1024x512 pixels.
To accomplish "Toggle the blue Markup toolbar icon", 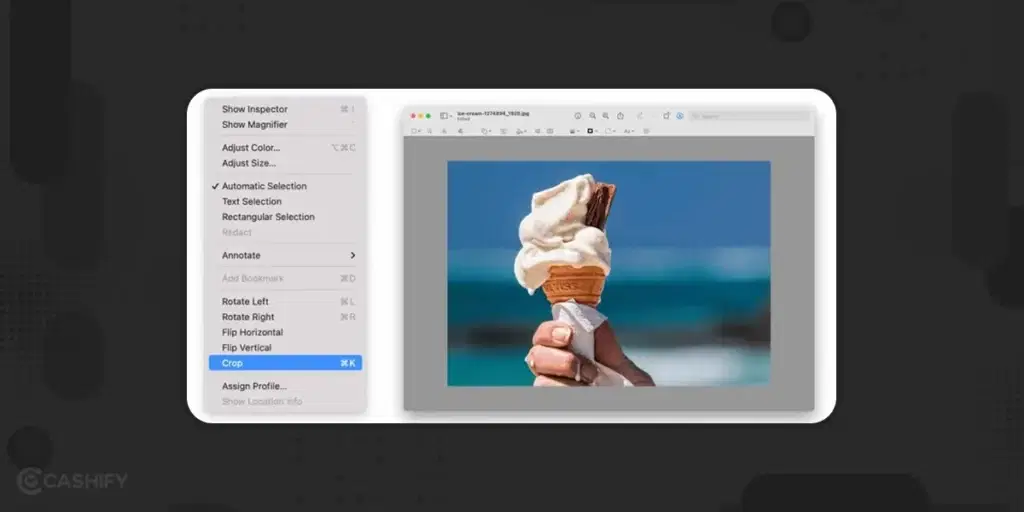I will coord(679,116).
